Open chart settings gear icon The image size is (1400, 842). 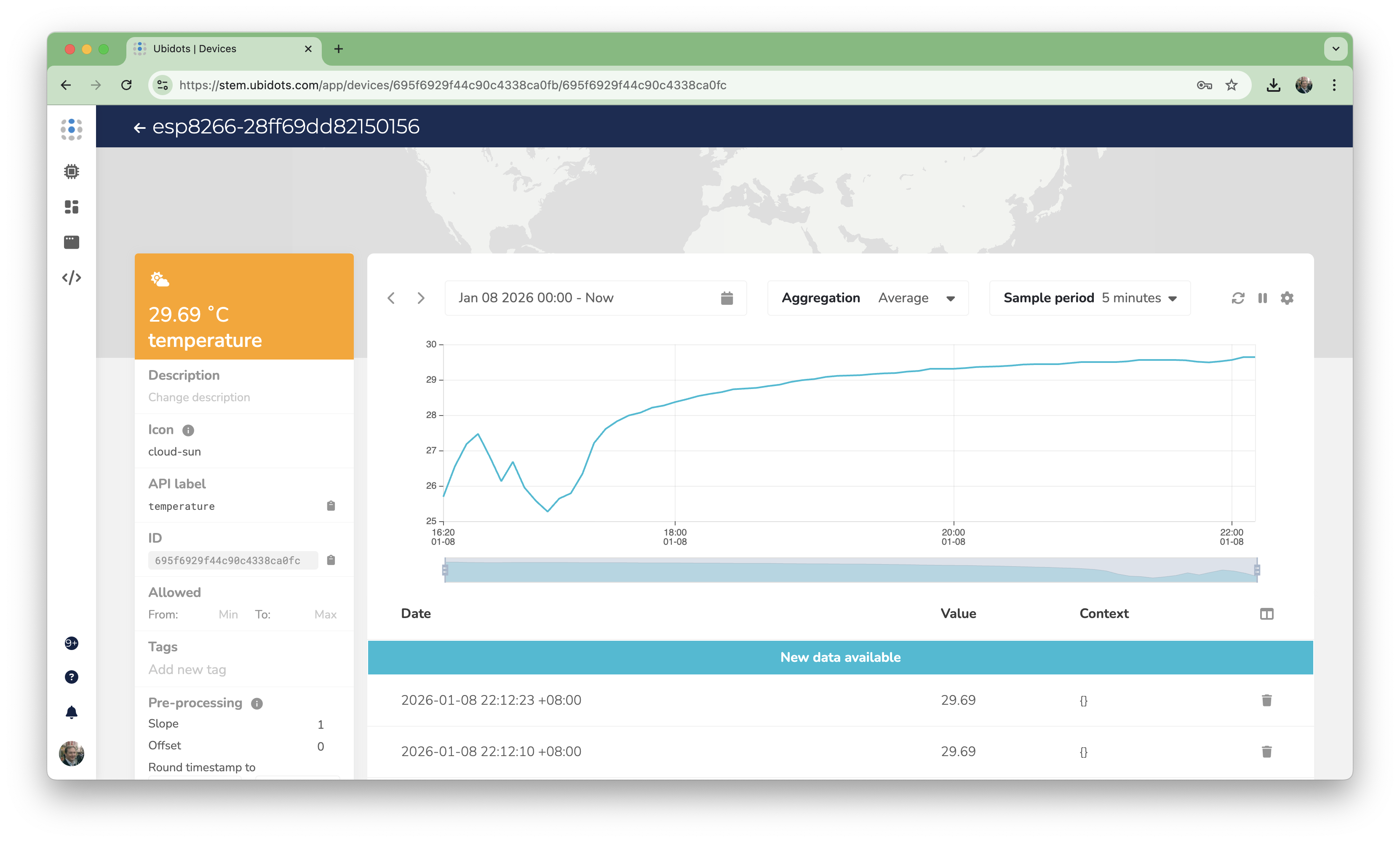1287,298
